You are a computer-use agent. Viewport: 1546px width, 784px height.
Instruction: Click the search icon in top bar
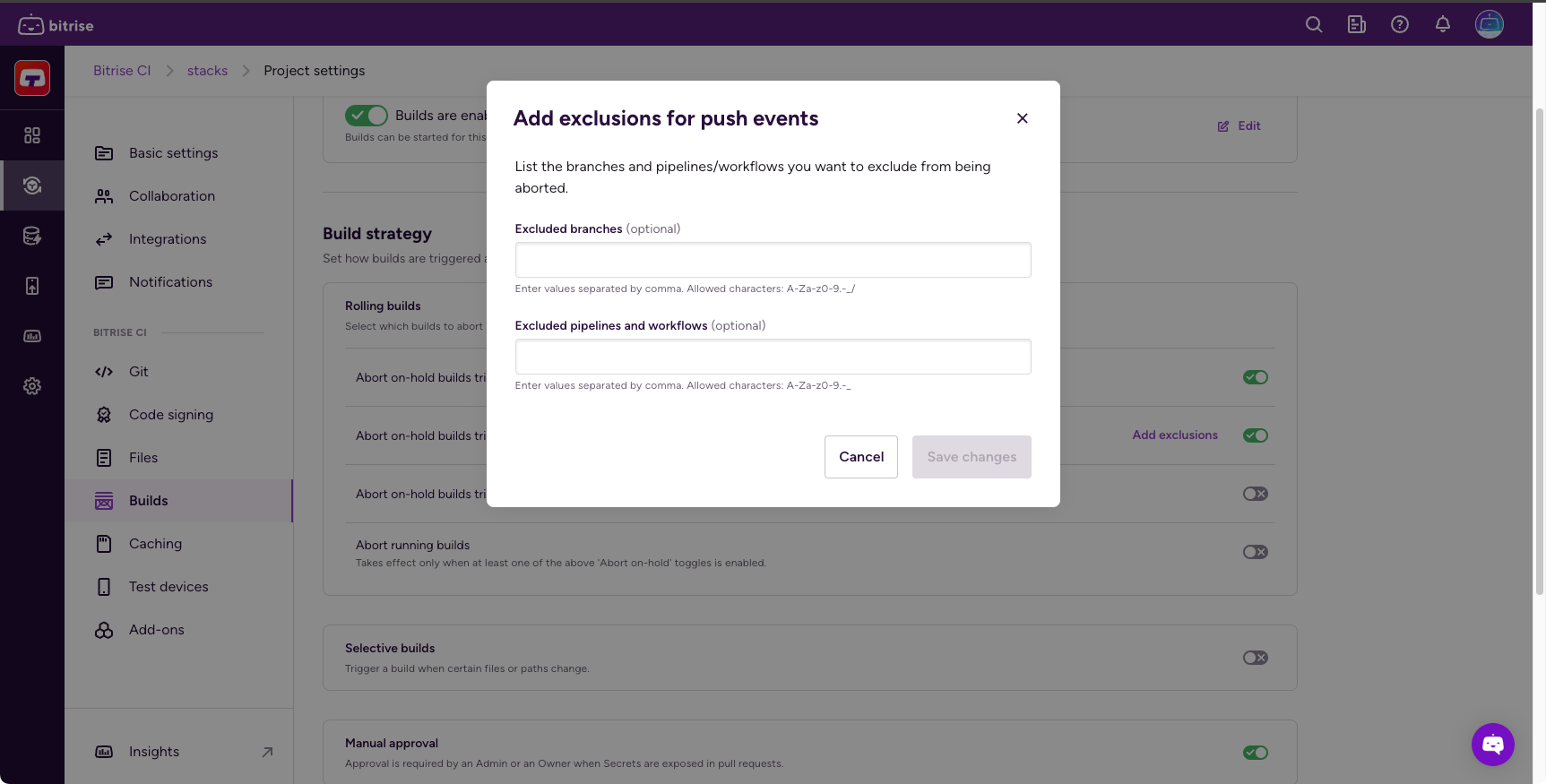(1314, 24)
